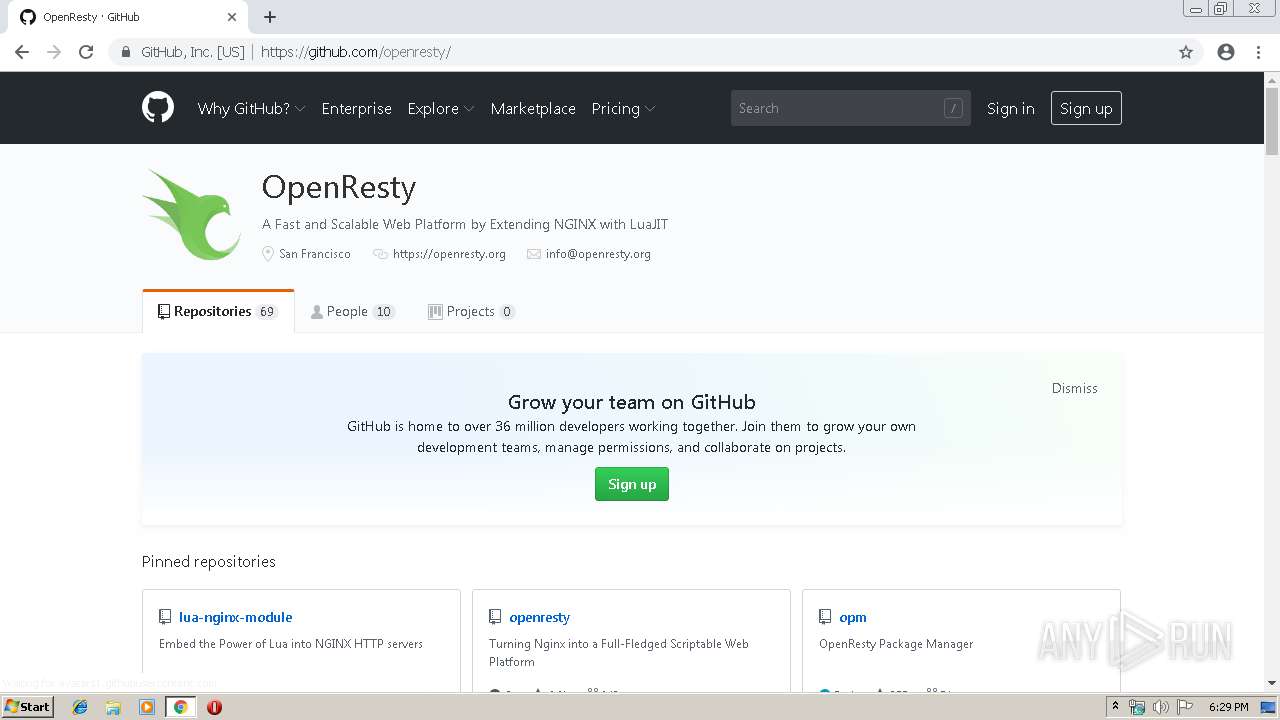The image size is (1280, 720).
Task: Open the Marketplace nav link
Action: (x=533, y=108)
